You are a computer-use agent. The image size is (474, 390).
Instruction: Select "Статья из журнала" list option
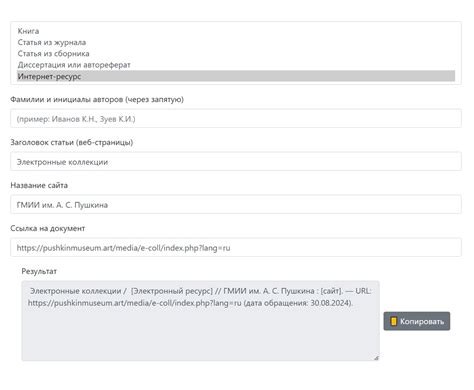(236, 42)
